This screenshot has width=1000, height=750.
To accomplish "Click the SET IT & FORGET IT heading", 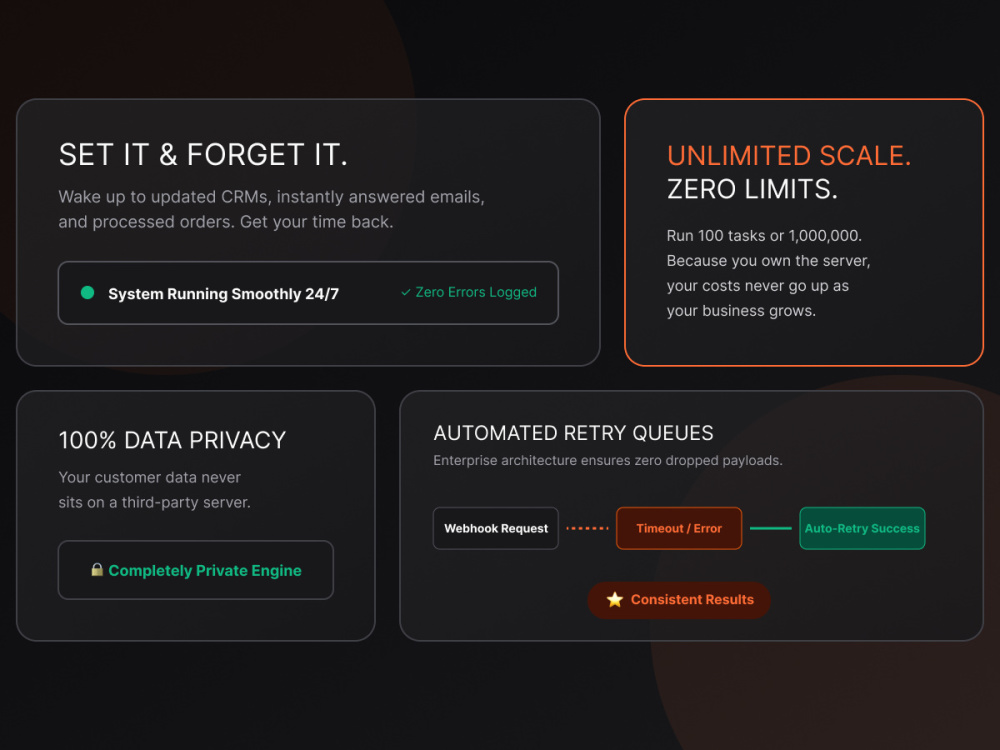I will [x=203, y=155].
